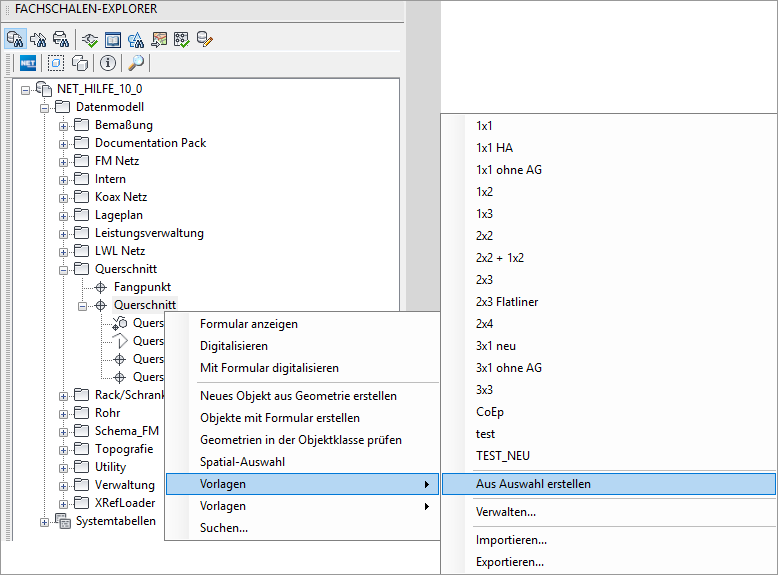Click 'Exportieren...' in the submenu
This screenshot has width=778, height=575.
click(x=510, y=562)
